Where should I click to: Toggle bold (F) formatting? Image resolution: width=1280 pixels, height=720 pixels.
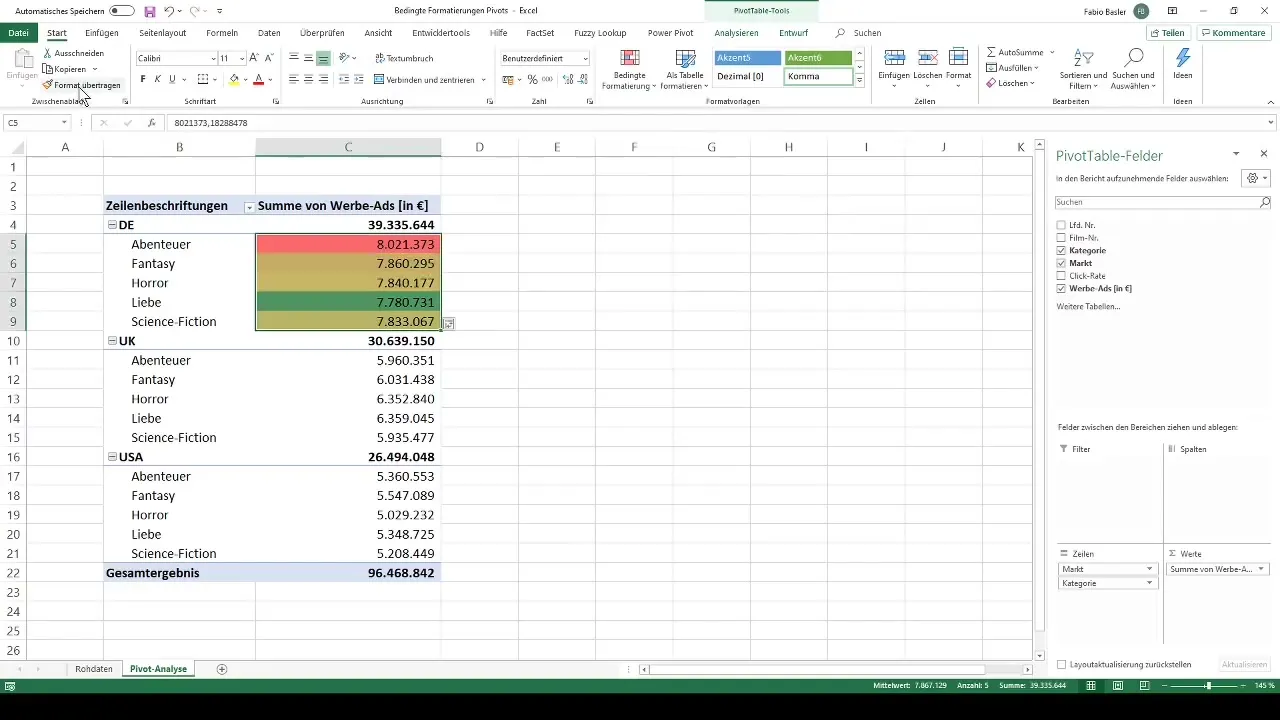(143, 79)
